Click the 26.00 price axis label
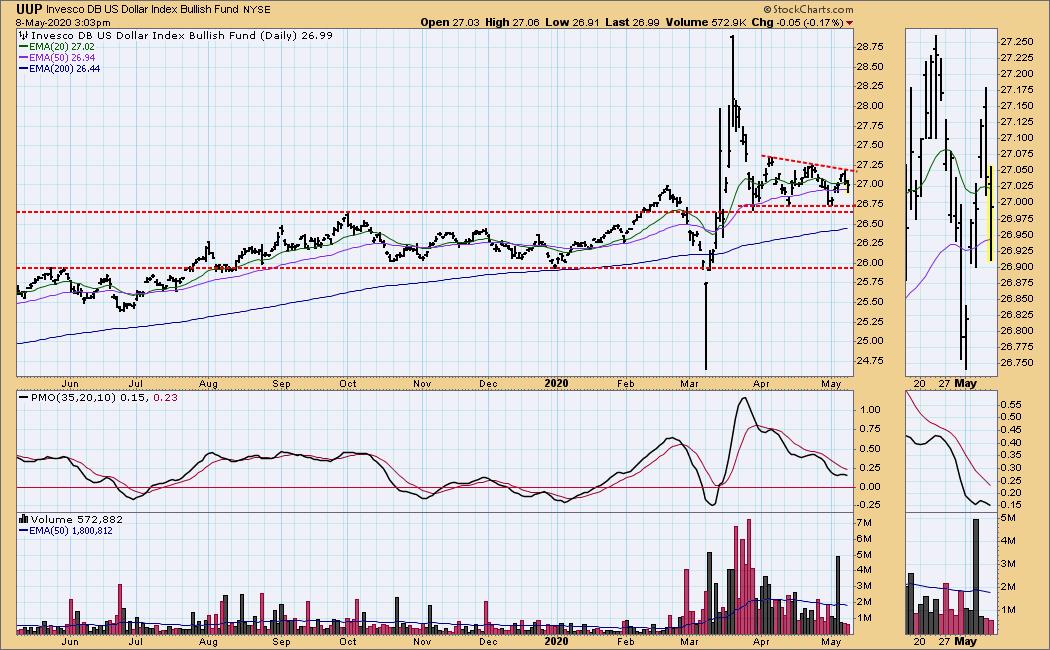The height and width of the screenshot is (650, 1050). (869, 262)
